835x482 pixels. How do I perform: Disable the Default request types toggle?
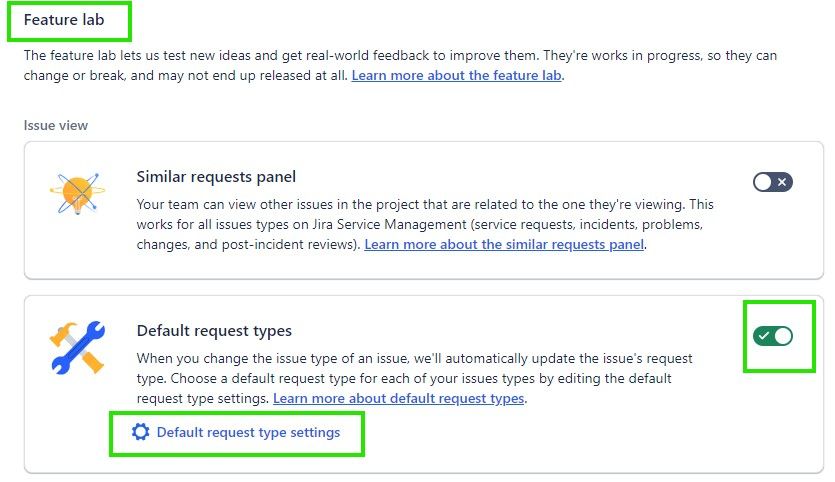coord(772,336)
